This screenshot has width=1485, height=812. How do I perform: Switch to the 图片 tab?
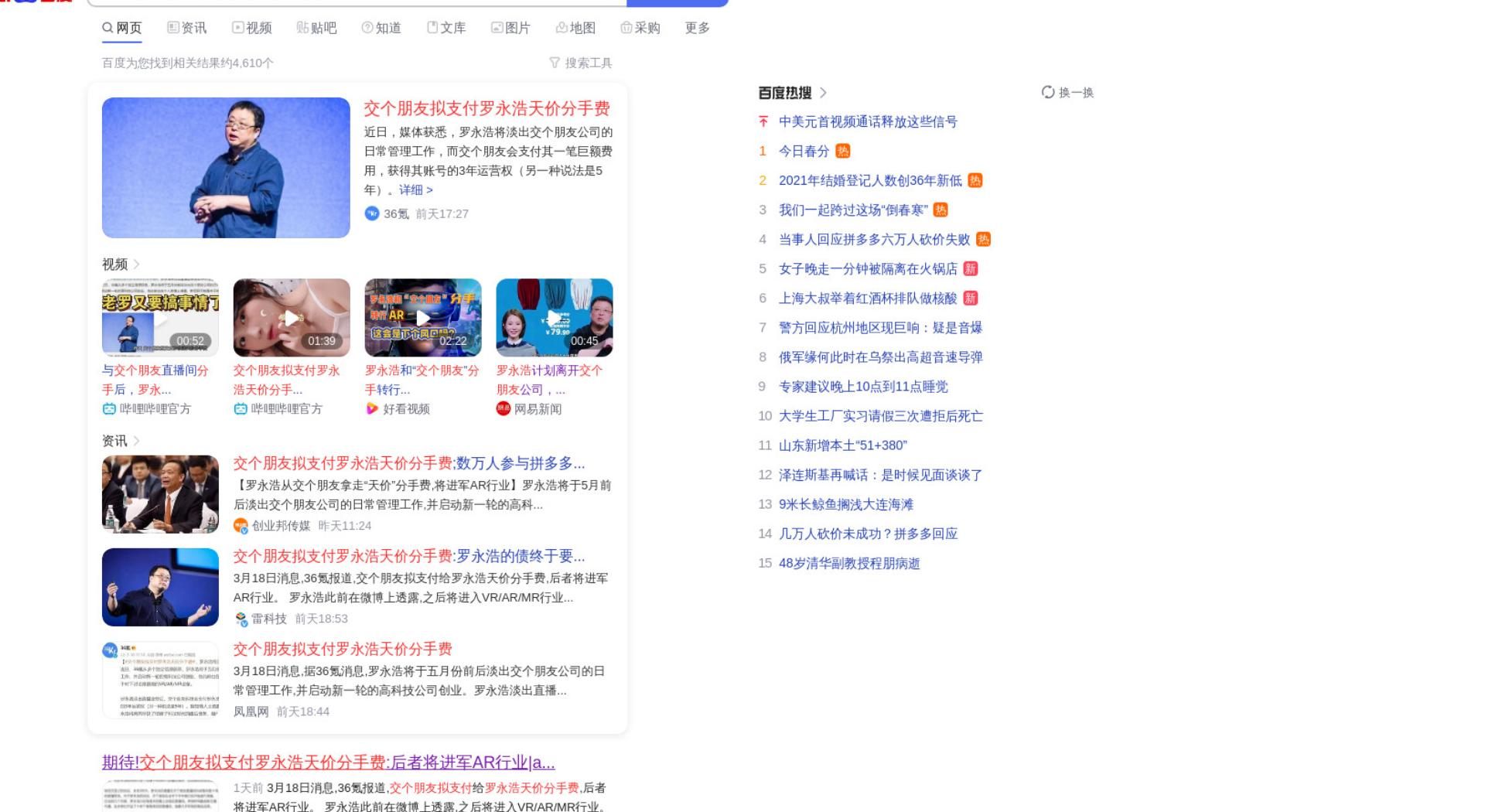pos(511,28)
